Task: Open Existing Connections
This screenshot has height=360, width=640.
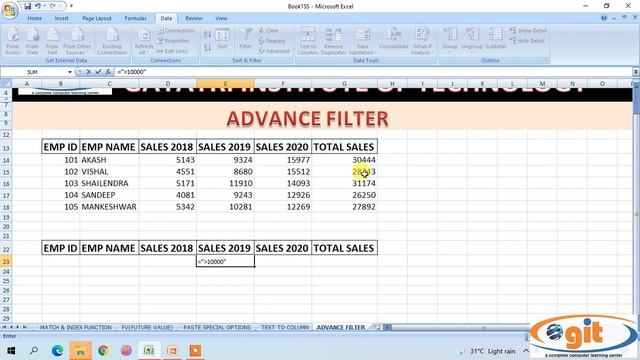Action: tap(112, 41)
